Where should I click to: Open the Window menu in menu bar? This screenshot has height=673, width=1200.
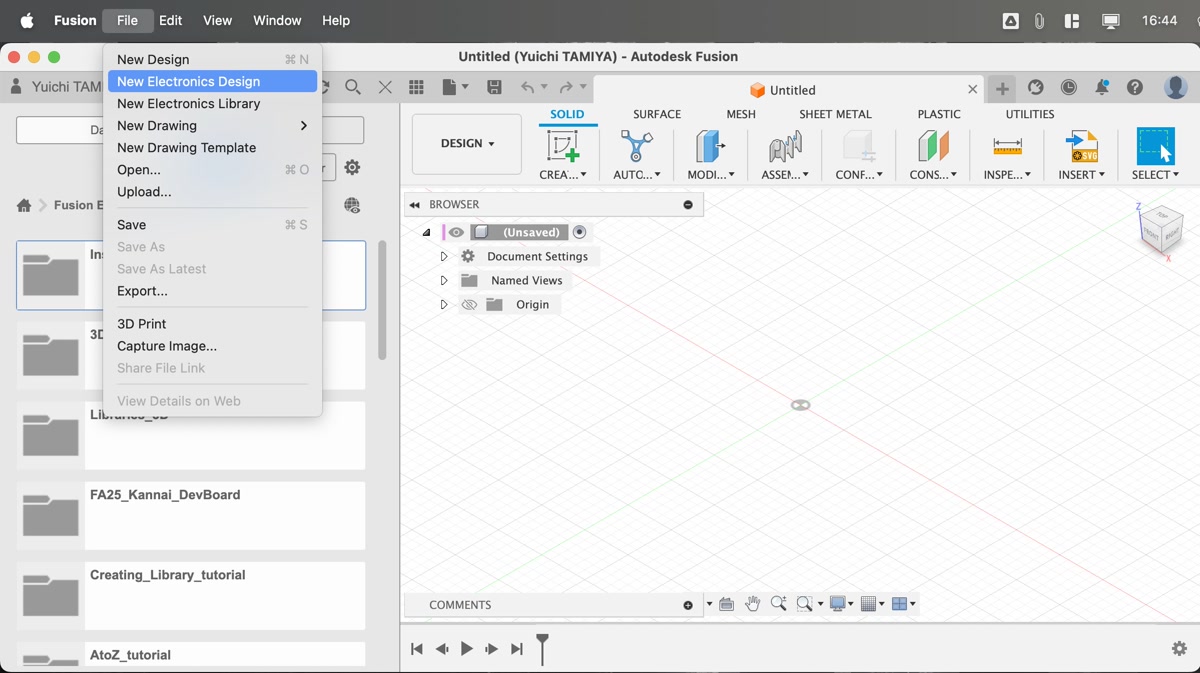[277, 20]
